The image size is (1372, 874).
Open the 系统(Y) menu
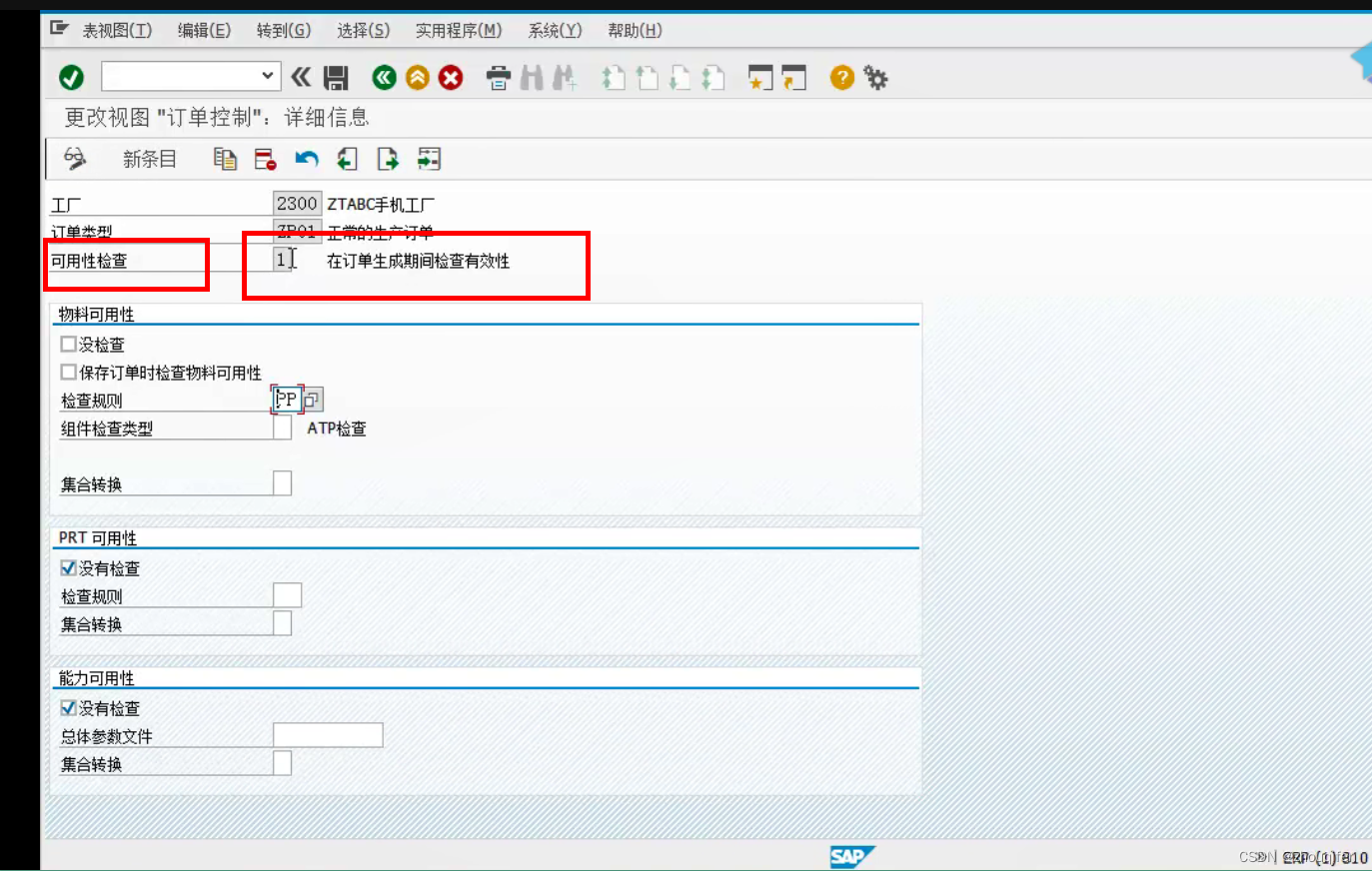pos(555,30)
